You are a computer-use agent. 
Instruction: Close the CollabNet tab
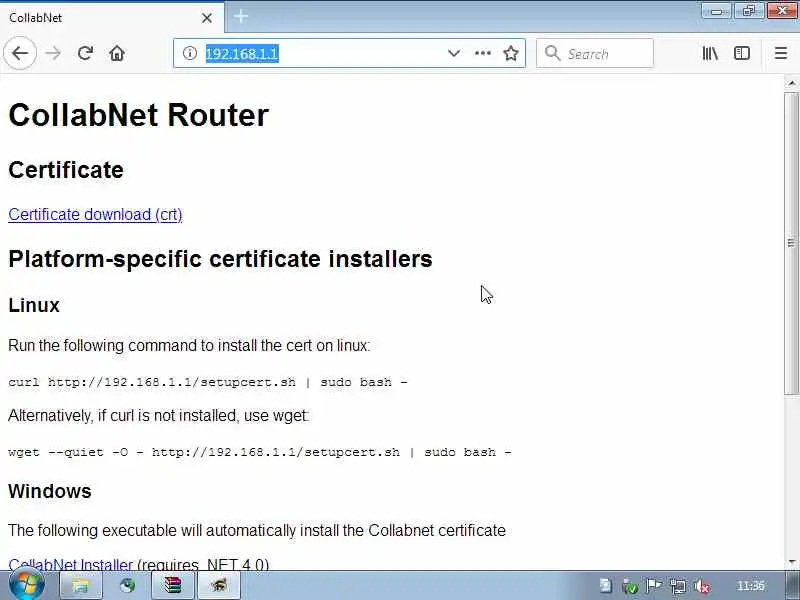point(207,18)
